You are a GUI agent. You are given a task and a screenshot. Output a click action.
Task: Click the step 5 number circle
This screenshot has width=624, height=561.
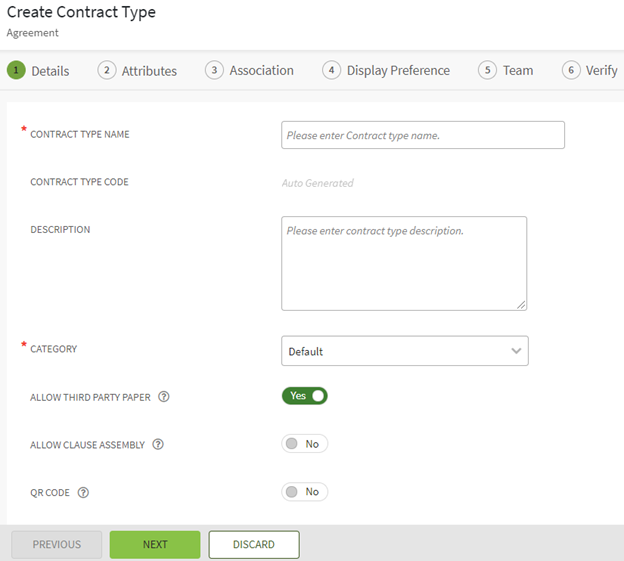(487, 70)
